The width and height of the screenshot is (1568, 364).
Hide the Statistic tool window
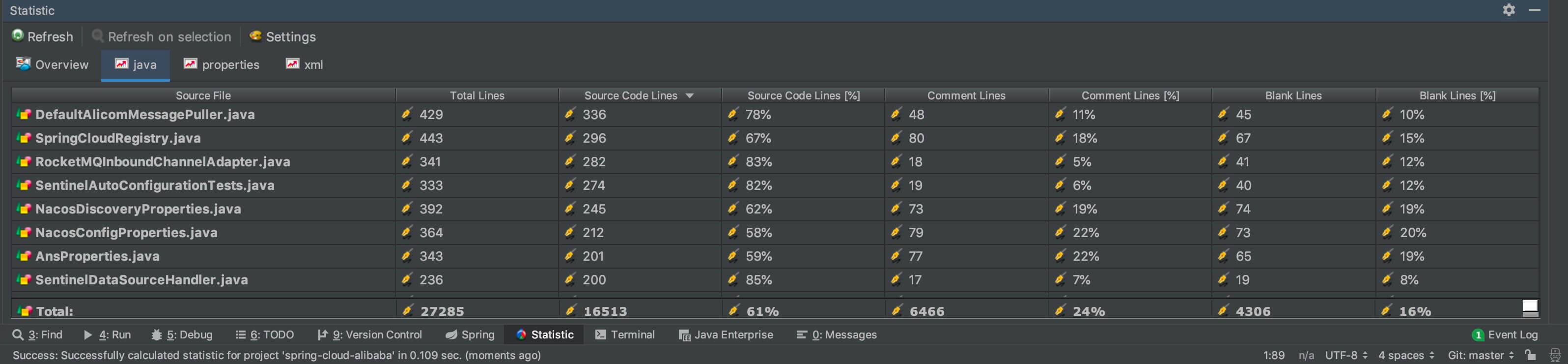click(x=1534, y=10)
